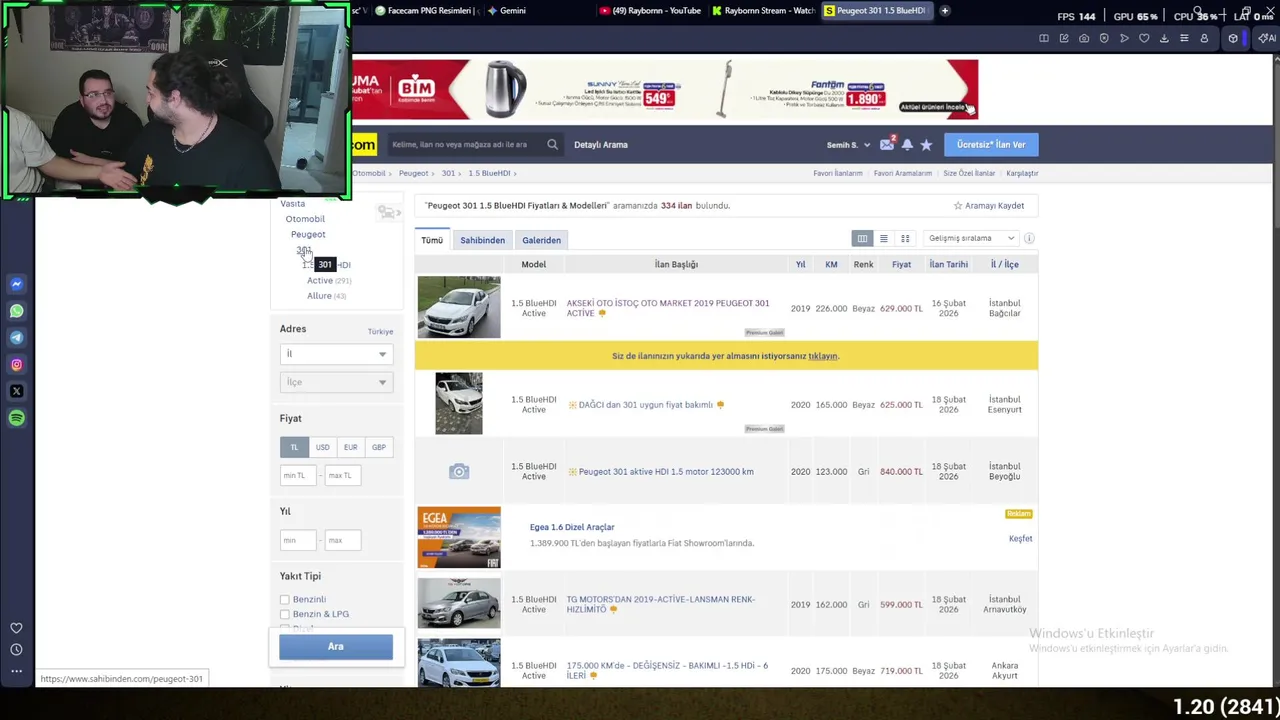Screen dimensions: 1280x720
Task: Open browser profile account icon
Action: (x=1204, y=38)
